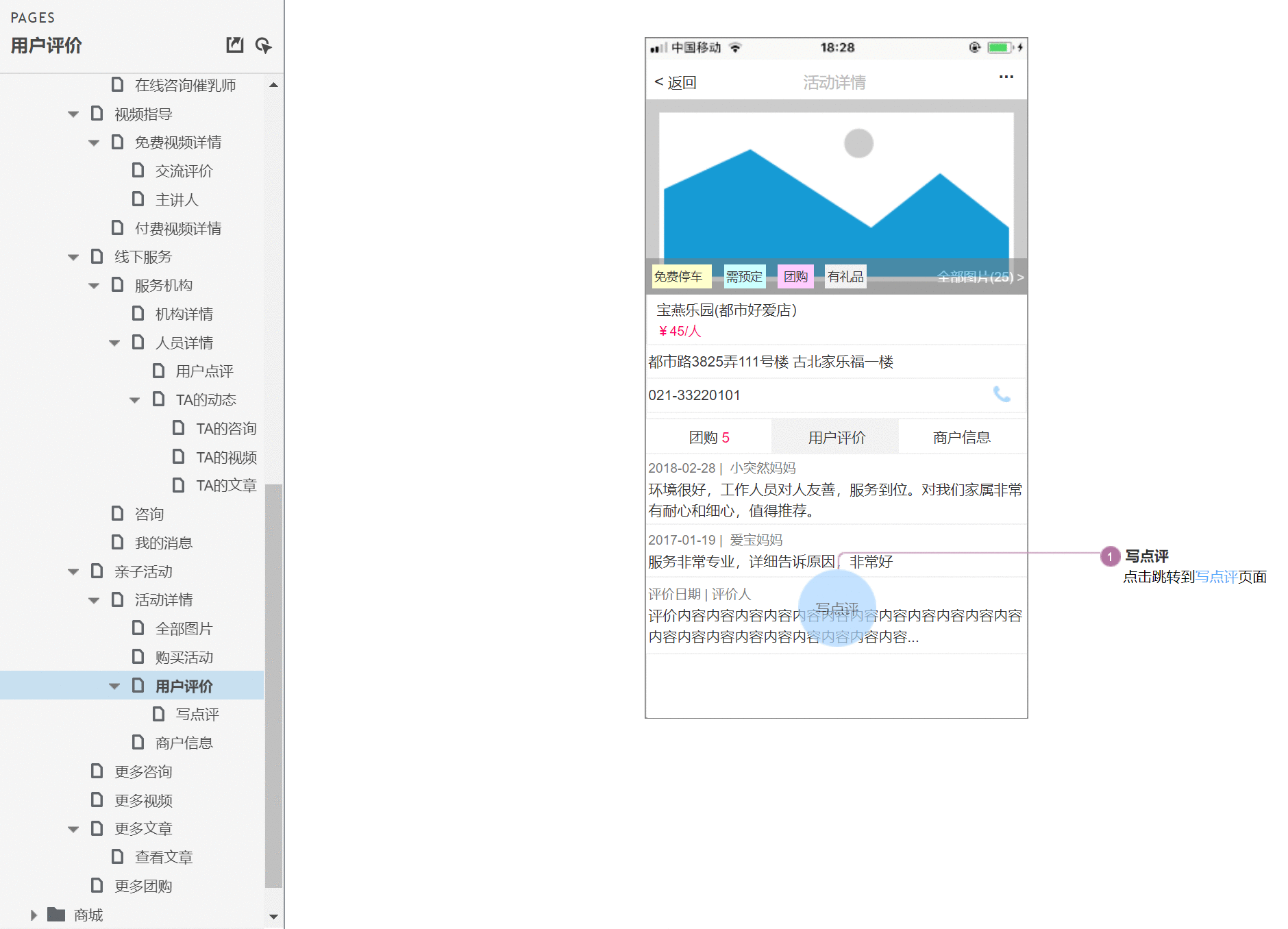The height and width of the screenshot is (929, 1288).
Task: Tap the 免费停车 tag
Action: coord(681,277)
